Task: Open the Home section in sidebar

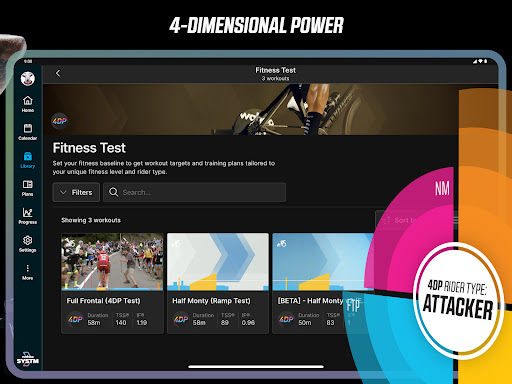Action: pos(28,104)
